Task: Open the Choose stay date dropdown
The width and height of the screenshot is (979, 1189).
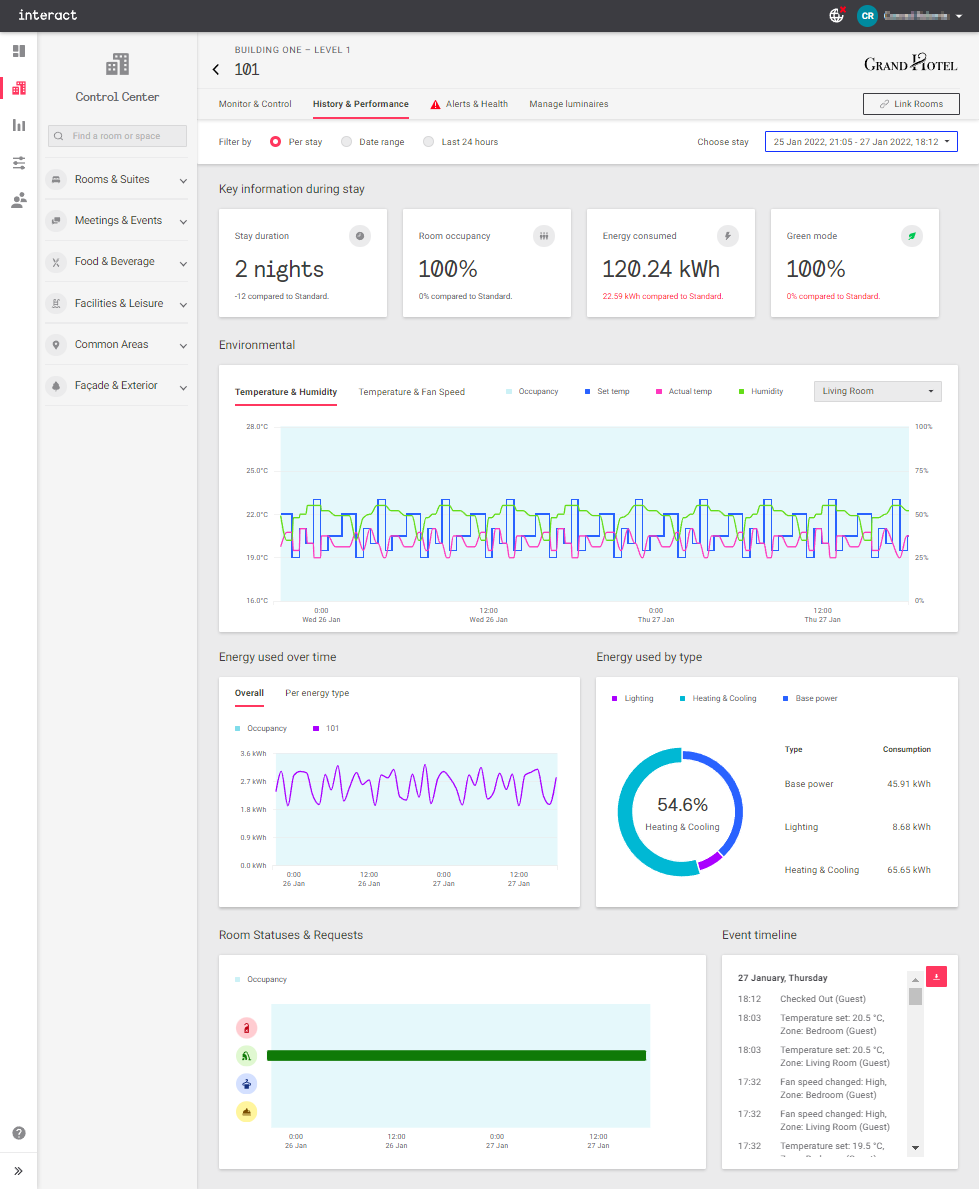Action: pos(861,142)
